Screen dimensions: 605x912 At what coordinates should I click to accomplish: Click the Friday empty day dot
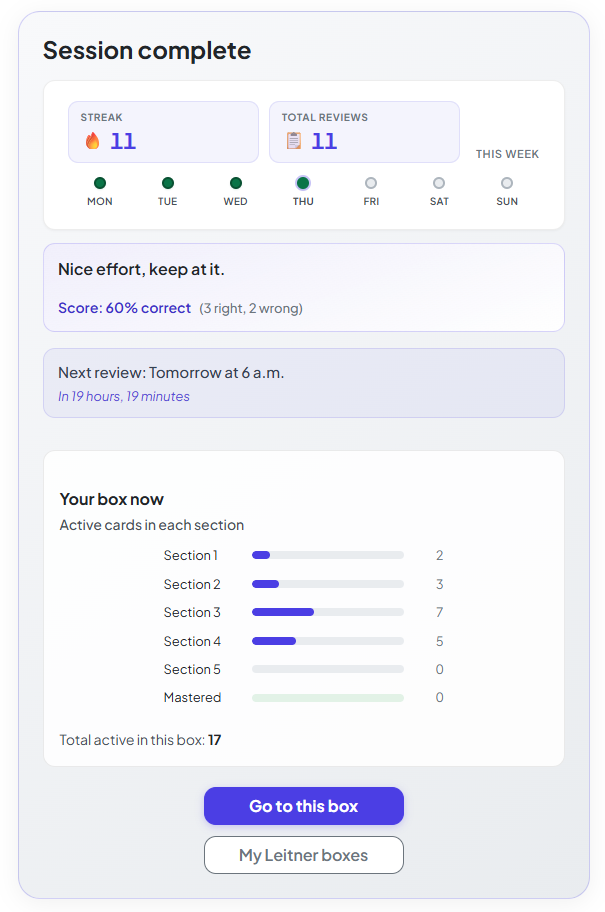click(x=371, y=183)
